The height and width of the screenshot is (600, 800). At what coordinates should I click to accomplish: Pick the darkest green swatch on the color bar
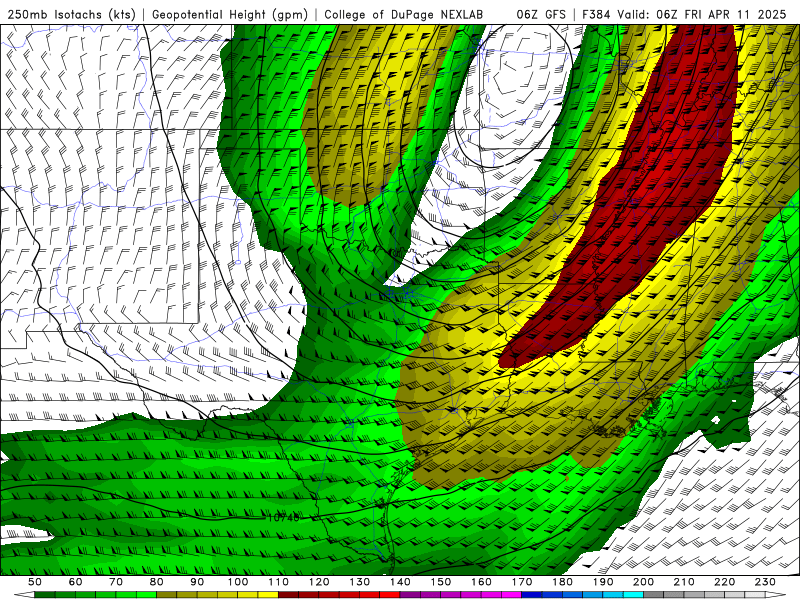point(45,595)
